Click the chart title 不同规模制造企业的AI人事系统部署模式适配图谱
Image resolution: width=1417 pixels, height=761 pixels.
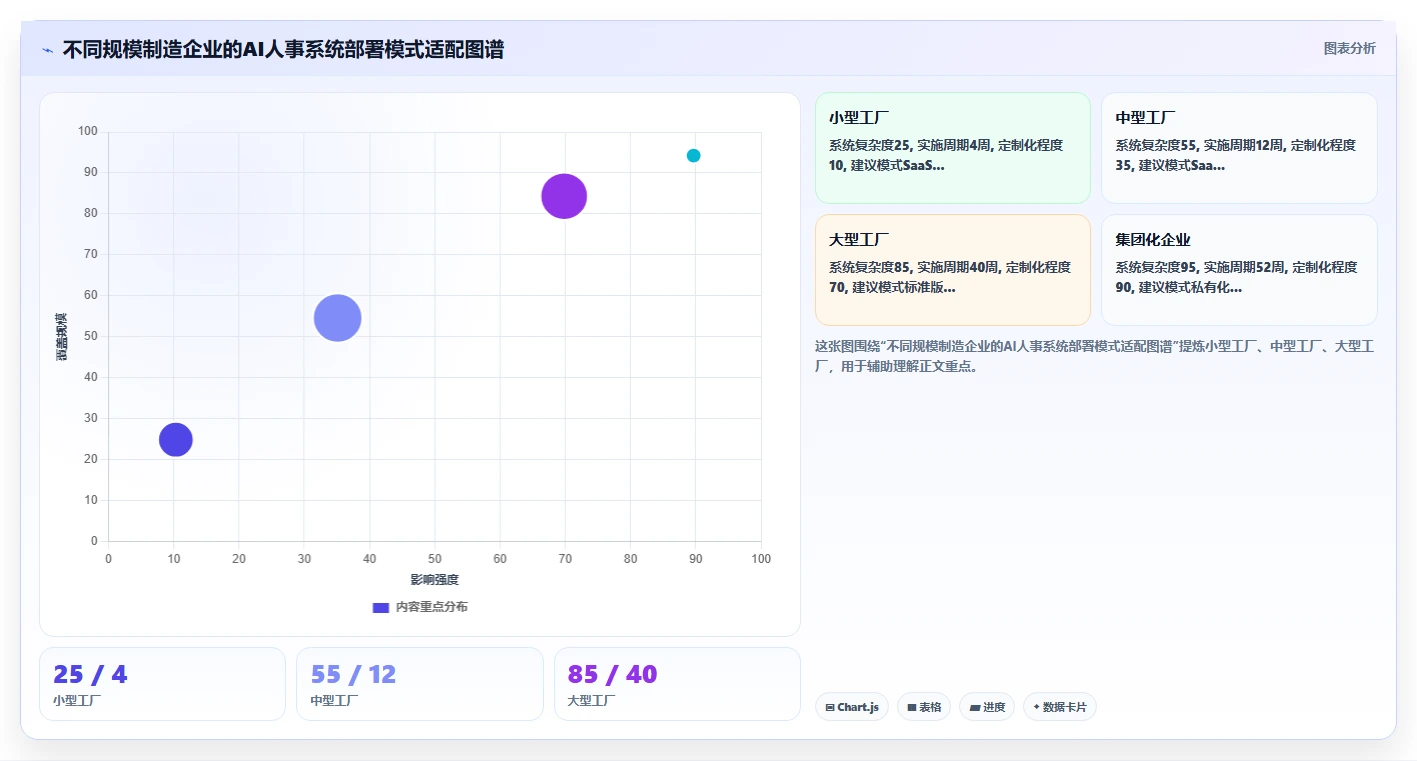tap(283, 49)
